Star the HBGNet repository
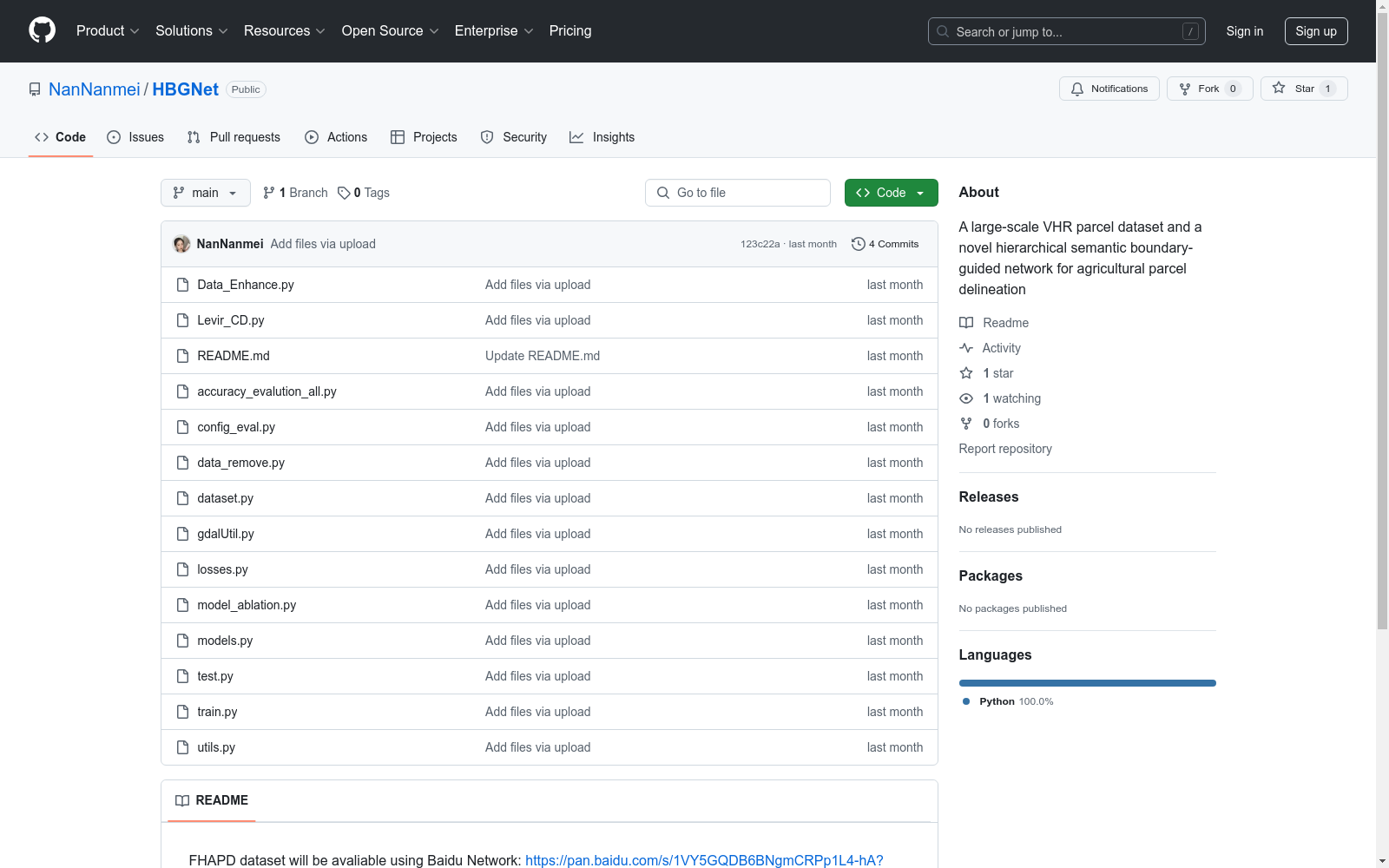Viewport: 1389px width, 868px height. pyautogui.click(x=1303, y=89)
